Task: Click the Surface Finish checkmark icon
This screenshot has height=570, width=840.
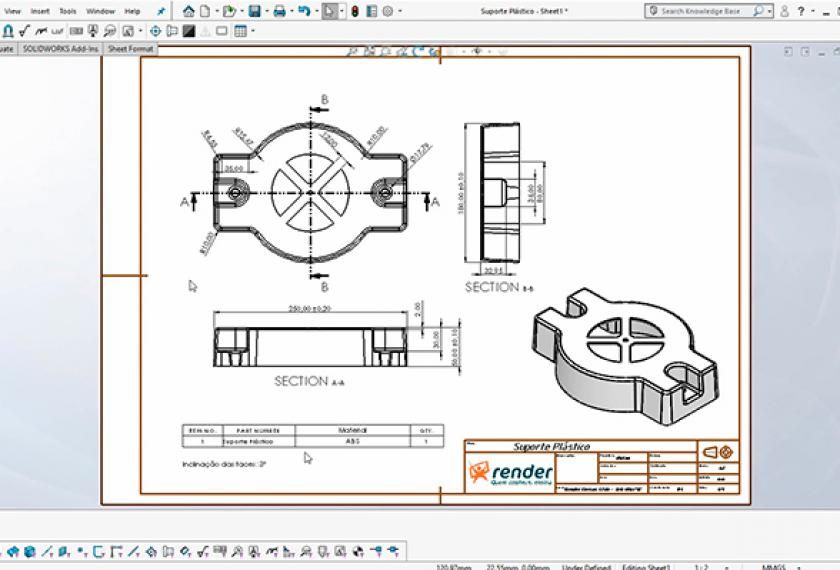Action: [24, 31]
